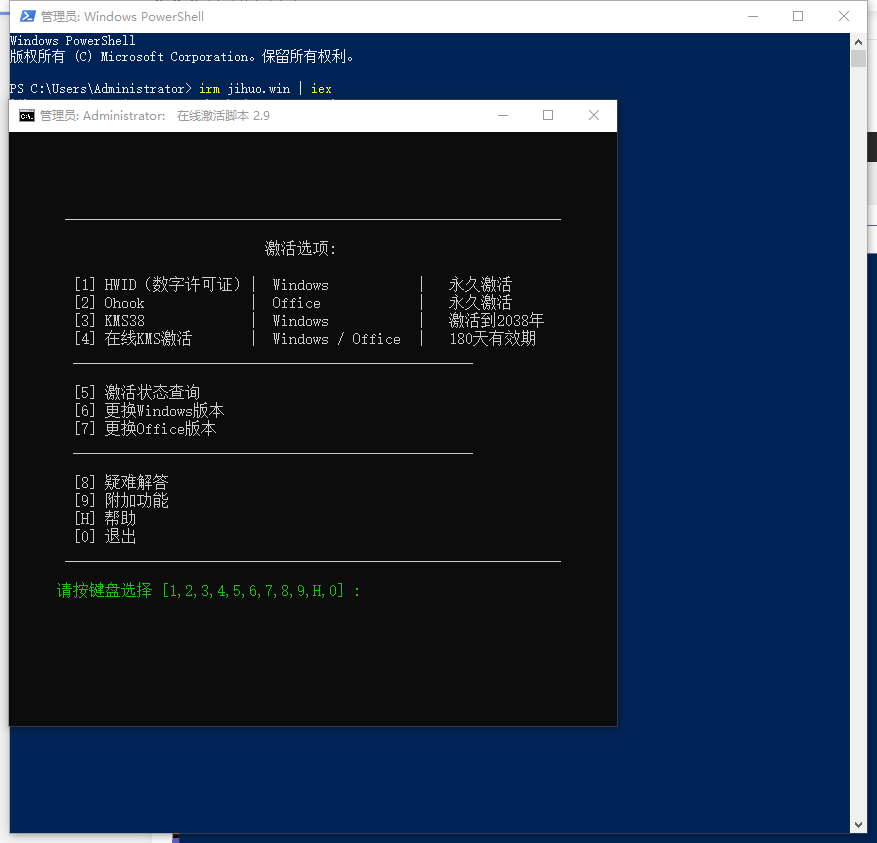Screen dimensions: 877x843
Task: Click the cmd icon of the 在线激活脚本 window
Action: point(27,115)
